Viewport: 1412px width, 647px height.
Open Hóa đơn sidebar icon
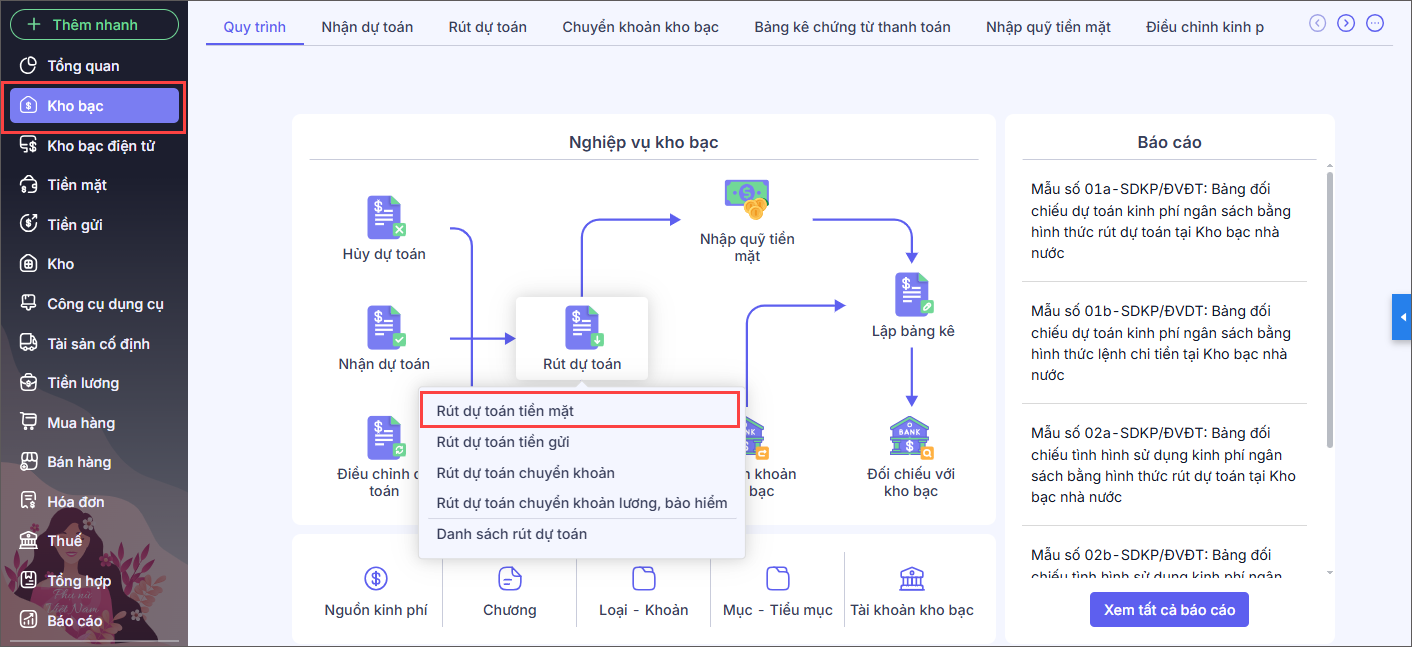tap(30, 502)
